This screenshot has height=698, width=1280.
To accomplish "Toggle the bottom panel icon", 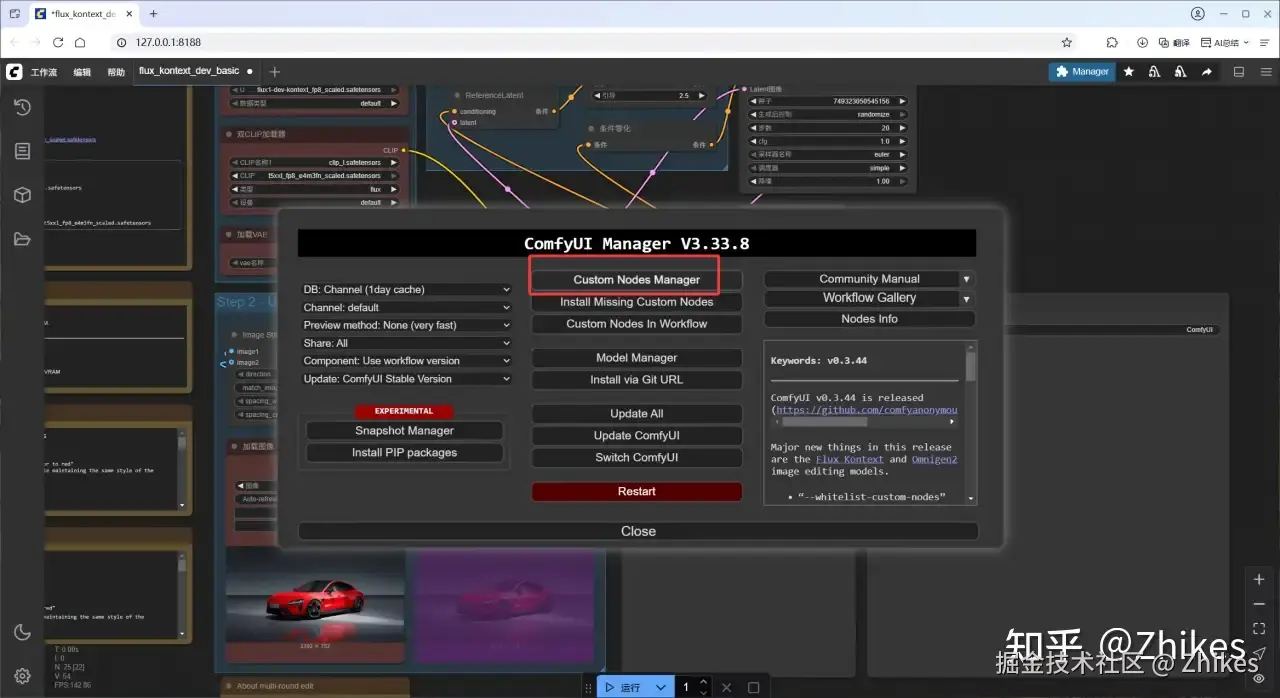I will (x=1239, y=72).
